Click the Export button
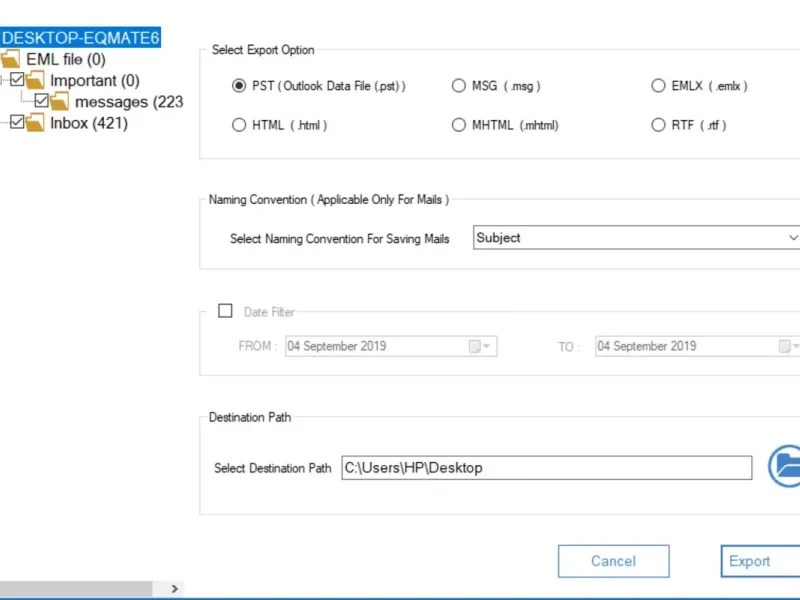This screenshot has width=800, height=600. [760, 561]
